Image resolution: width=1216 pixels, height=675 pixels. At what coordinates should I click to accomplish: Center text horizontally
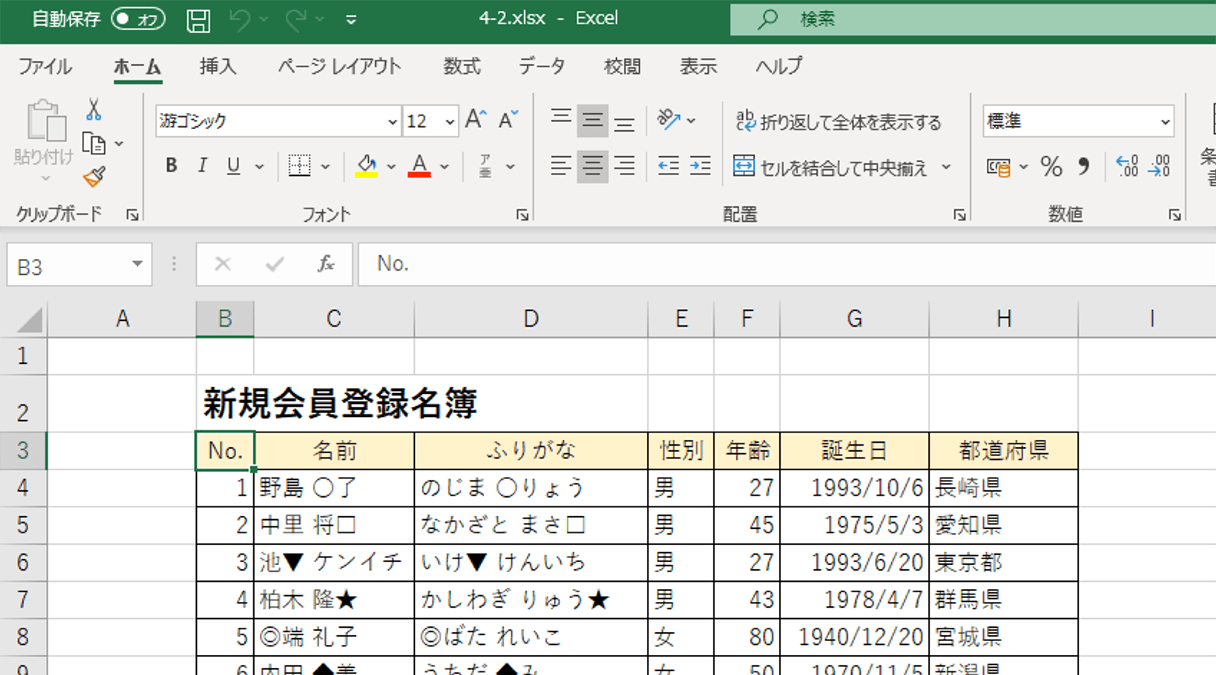pyautogui.click(x=592, y=166)
